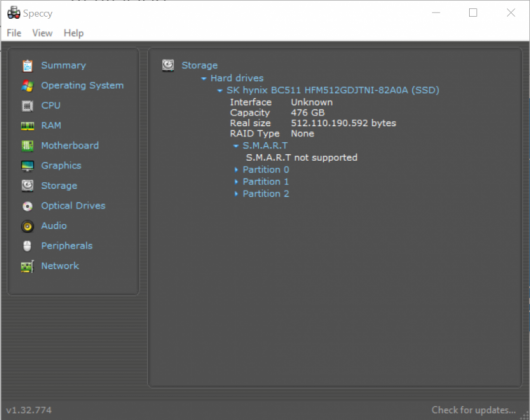Click the 'Real size' field label
Image resolution: width=530 pixels, height=420 pixels.
click(x=250, y=123)
